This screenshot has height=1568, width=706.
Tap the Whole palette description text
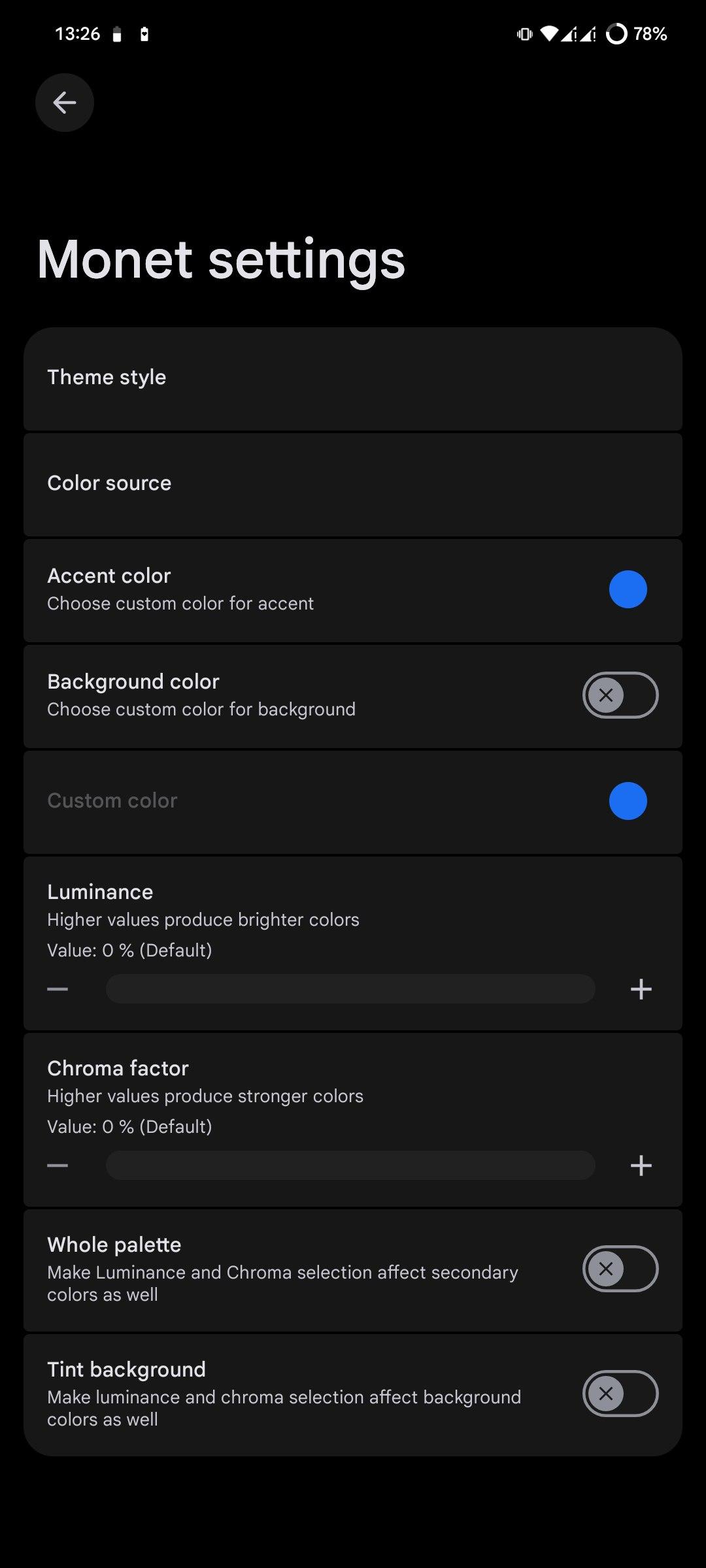[282, 1283]
